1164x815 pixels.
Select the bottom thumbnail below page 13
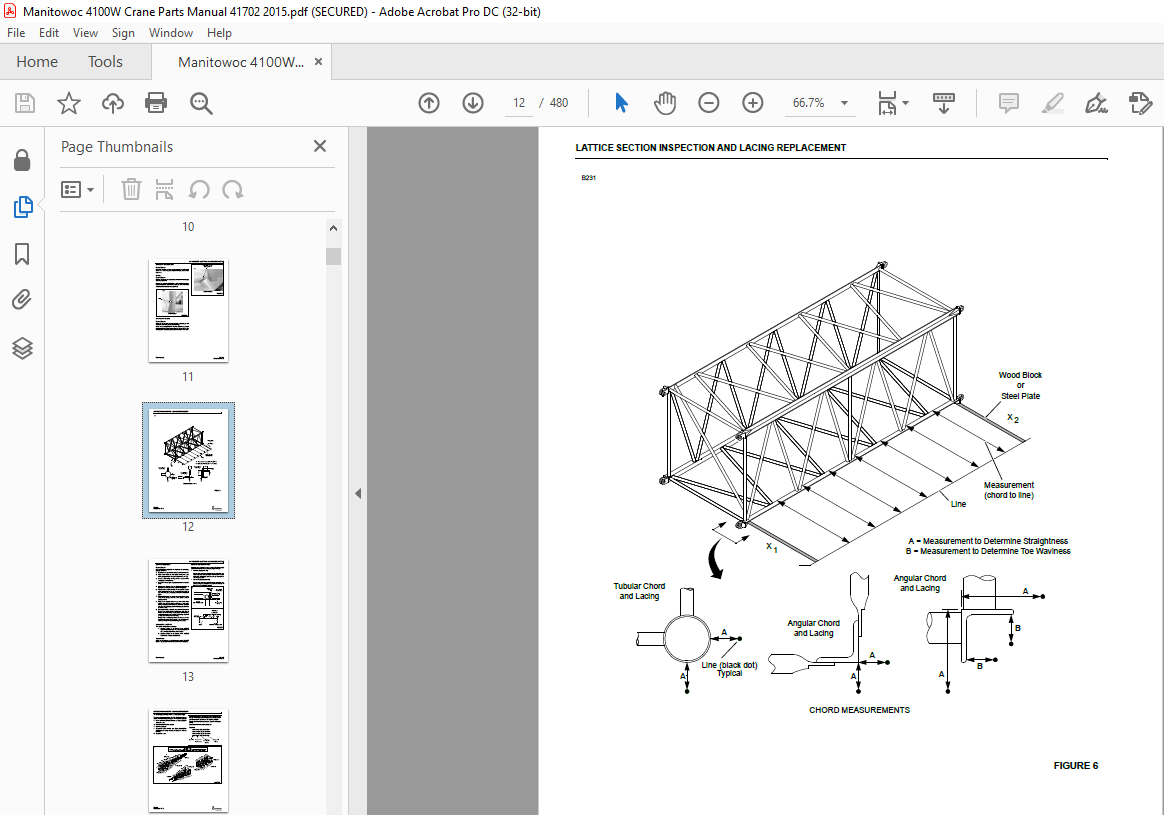tap(189, 761)
